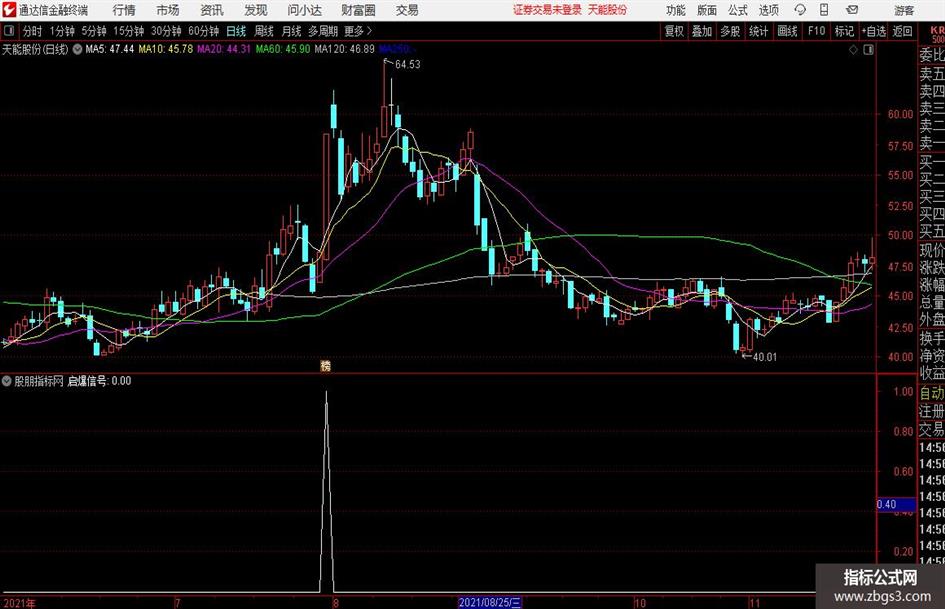The height and width of the screenshot is (609, 945).
Task: Select the 日线 daily period
Action: pyautogui.click(x=236, y=31)
